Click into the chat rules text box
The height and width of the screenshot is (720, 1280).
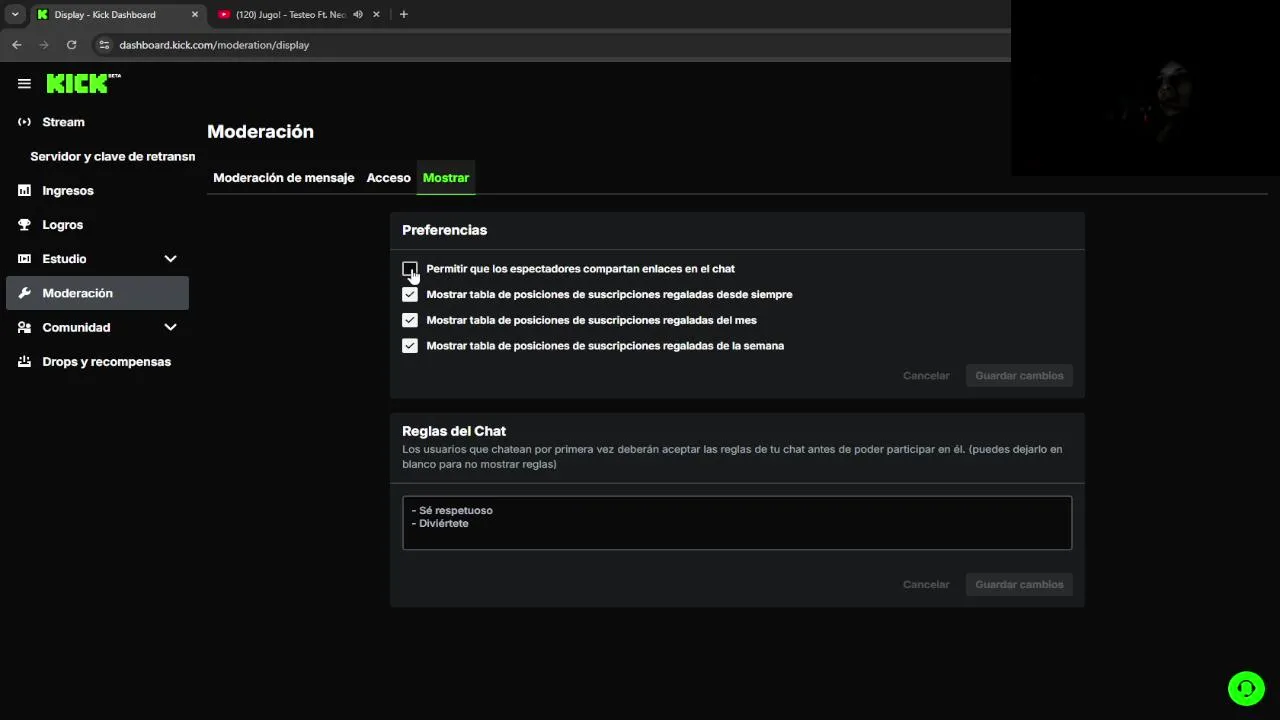[737, 523]
